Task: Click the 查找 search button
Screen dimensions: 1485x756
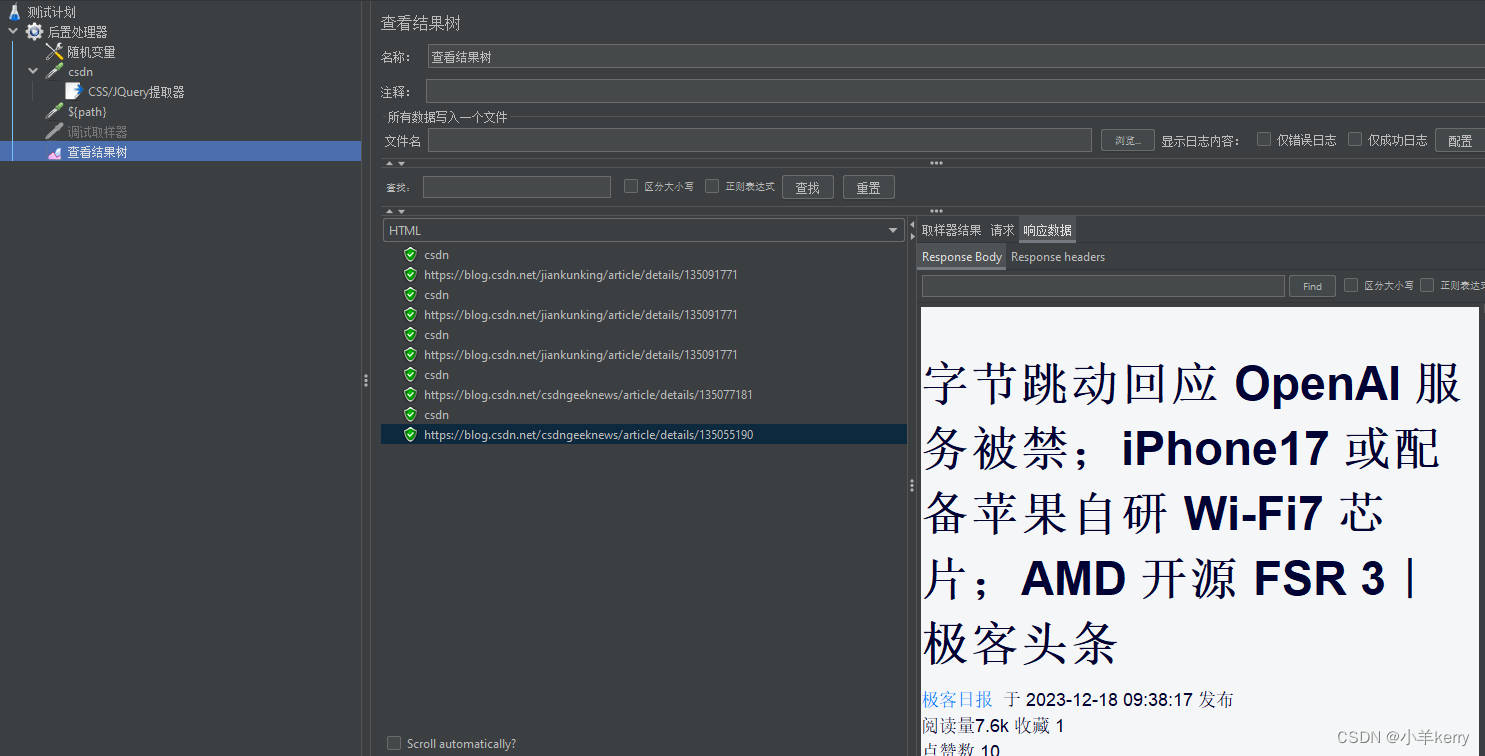Action: [x=808, y=187]
